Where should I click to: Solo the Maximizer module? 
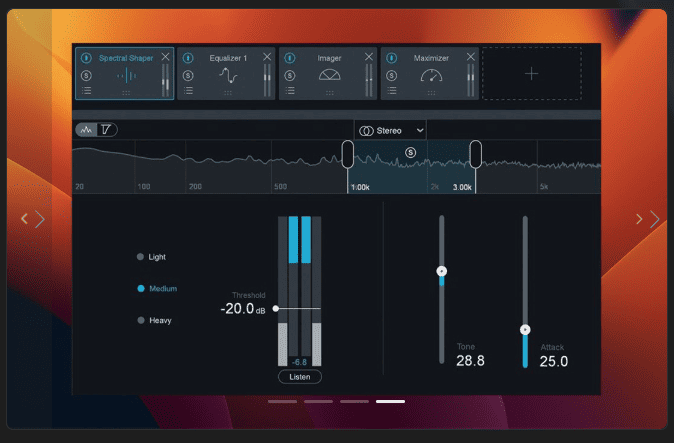pyautogui.click(x=391, y=76)
